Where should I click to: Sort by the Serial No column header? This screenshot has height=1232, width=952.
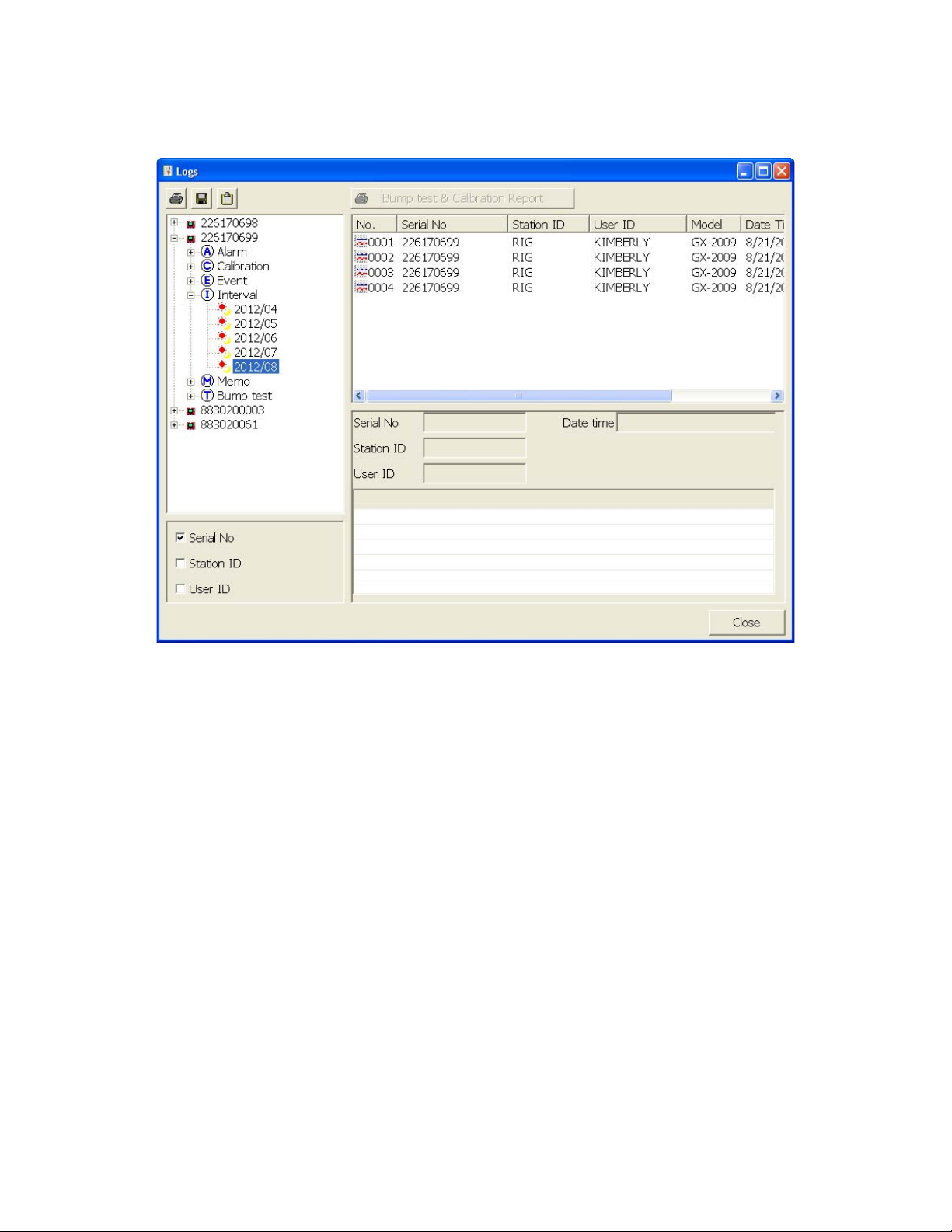452,224
